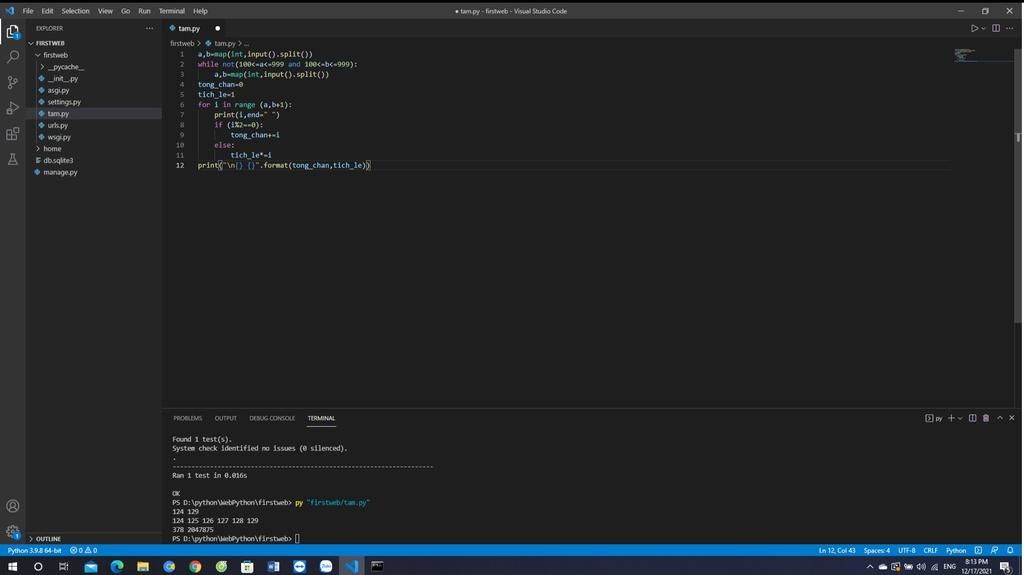Change CRLF end of line sequence

931,550
